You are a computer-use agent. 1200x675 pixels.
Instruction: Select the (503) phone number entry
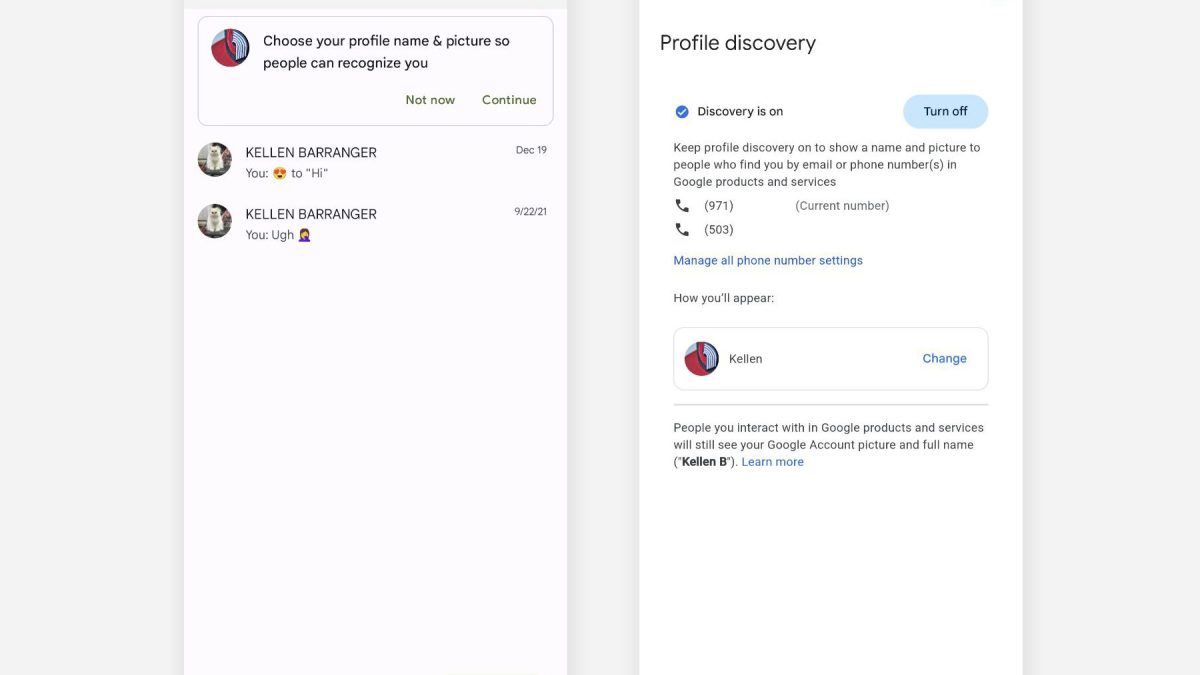click(x=719, y=230)
